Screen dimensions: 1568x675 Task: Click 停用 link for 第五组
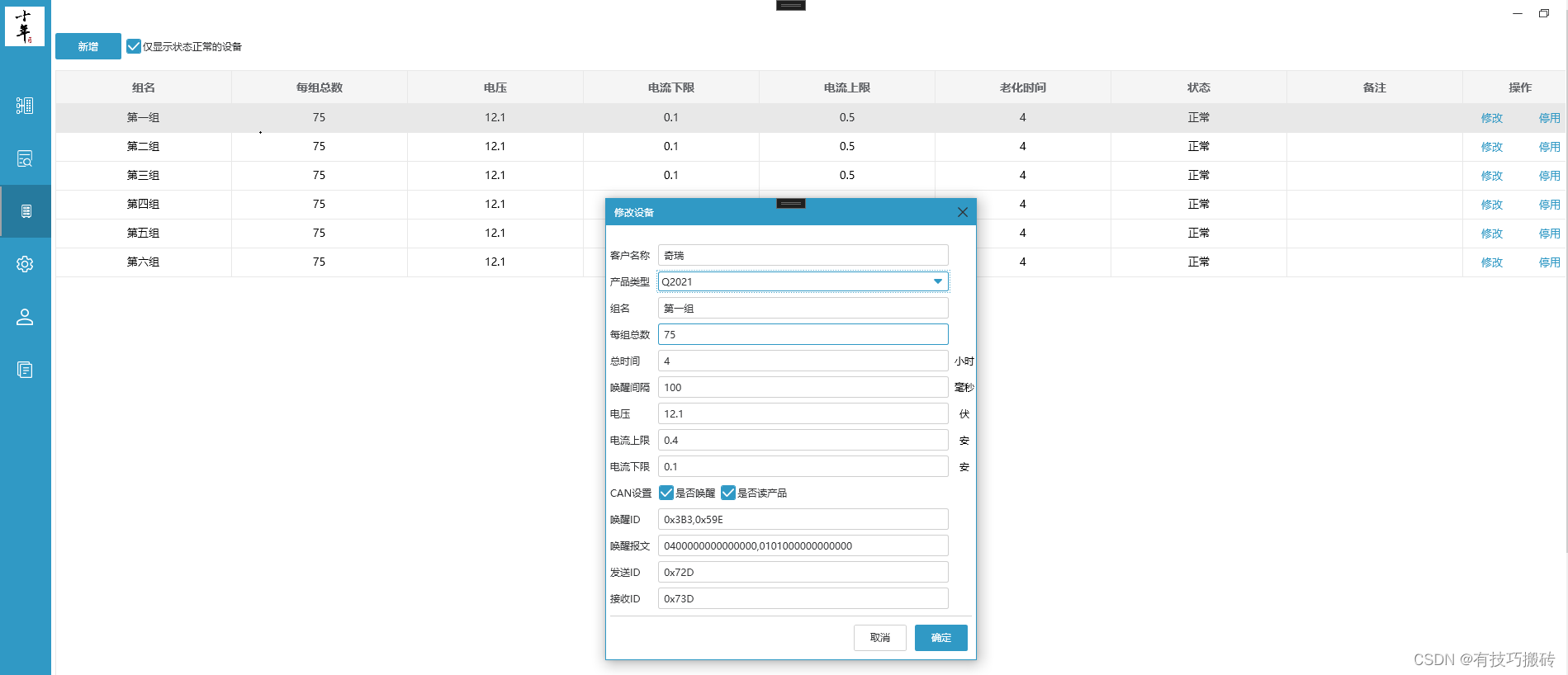click(1550, 234)
